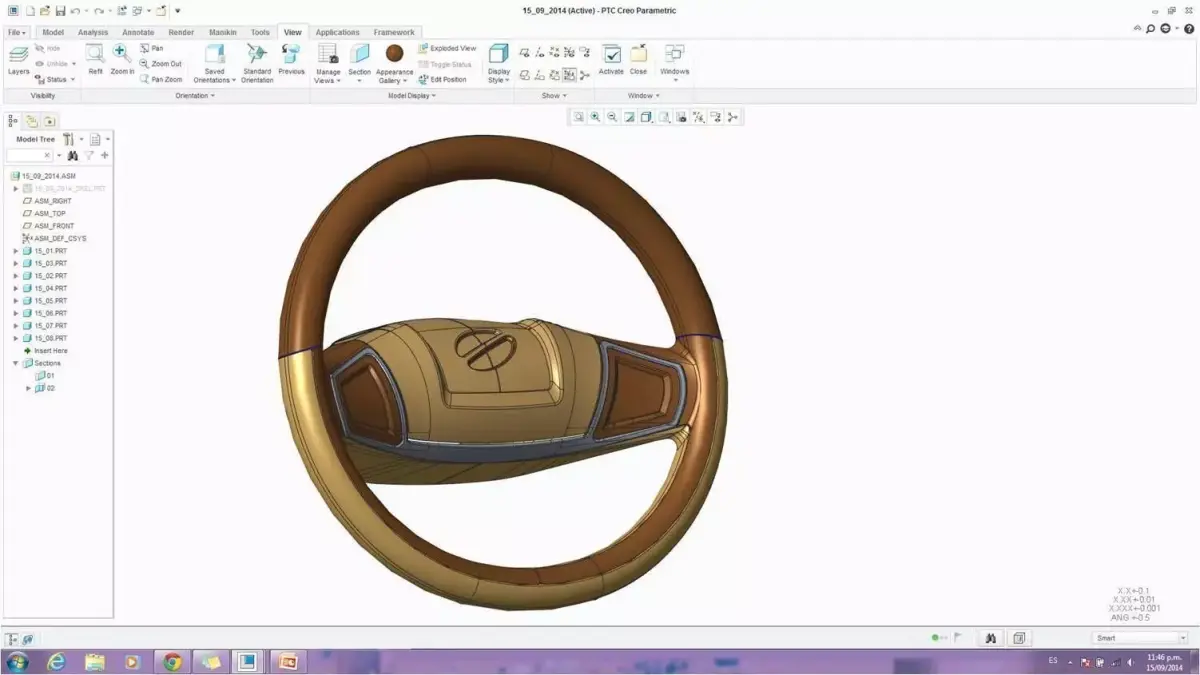
Task: Click the Save icon in quick access toolbar
Action: (x=60, y=10)
